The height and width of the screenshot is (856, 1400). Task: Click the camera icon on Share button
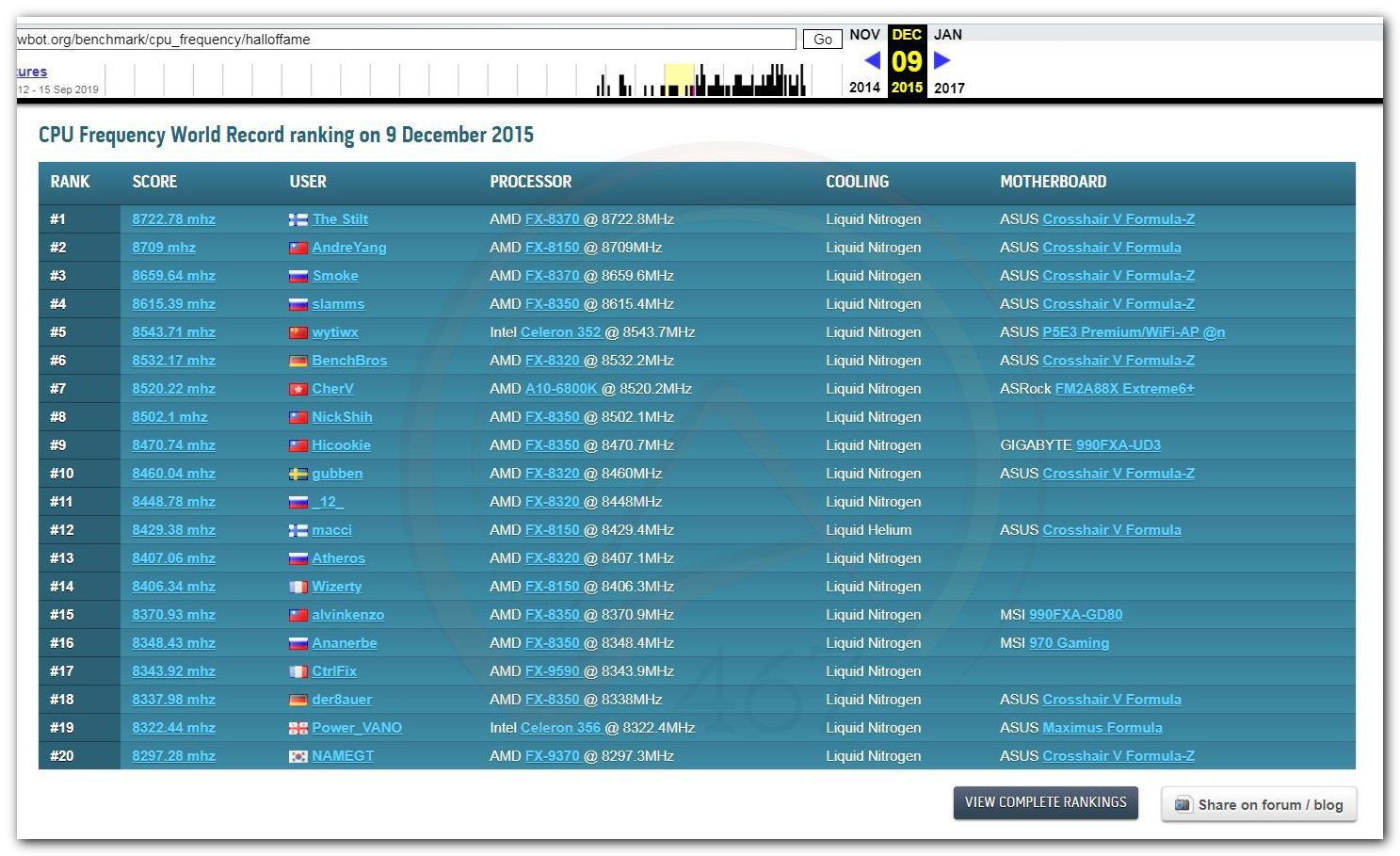(x=1183, y=804)
